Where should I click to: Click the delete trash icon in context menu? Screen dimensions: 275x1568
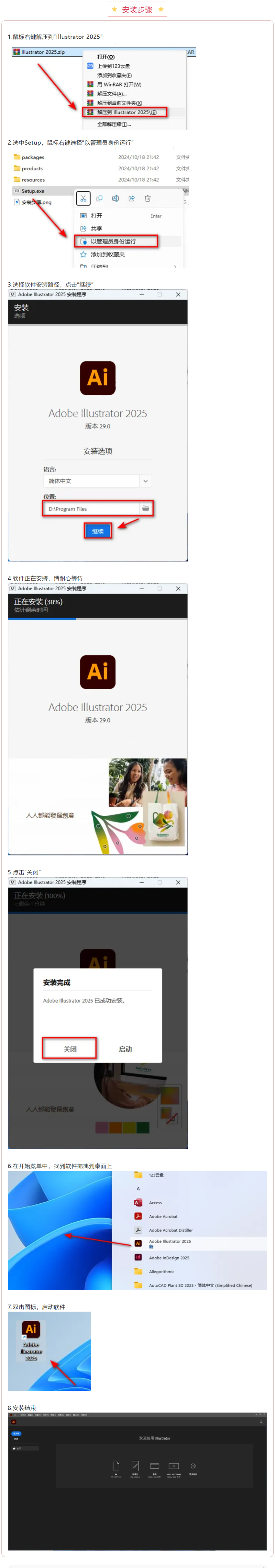(x=148, y=199)
